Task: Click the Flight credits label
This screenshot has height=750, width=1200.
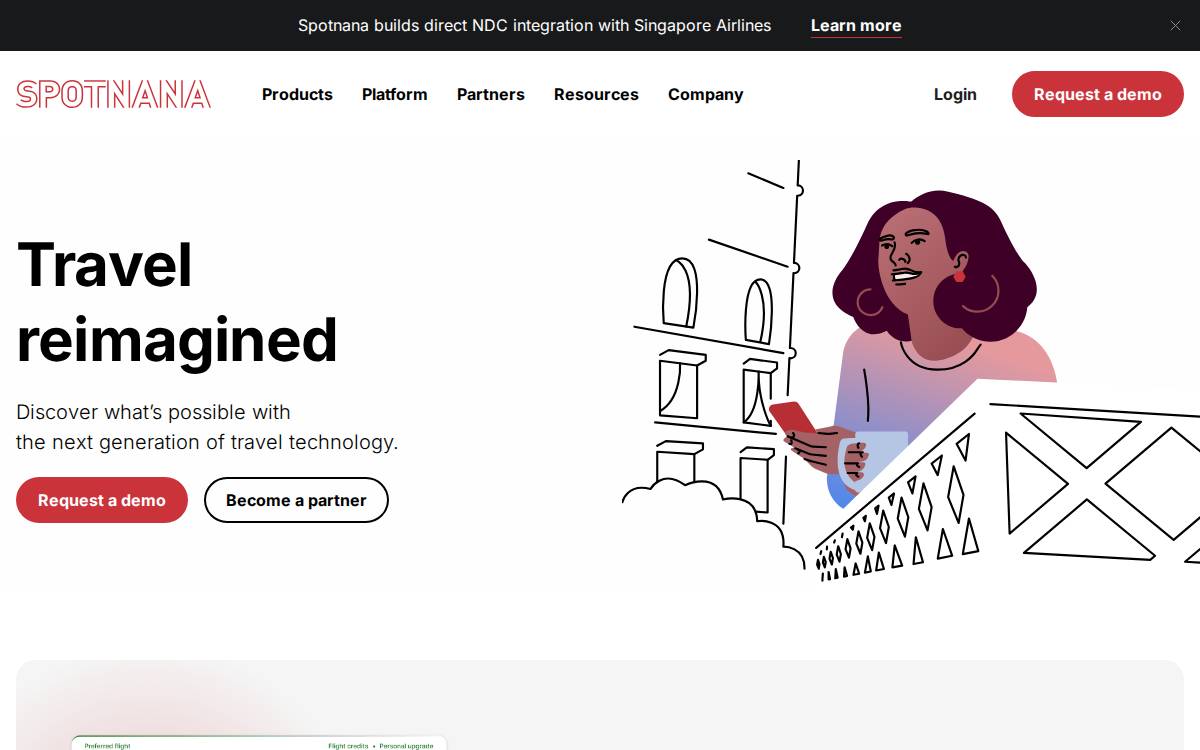Action: (x=349, y=745)
